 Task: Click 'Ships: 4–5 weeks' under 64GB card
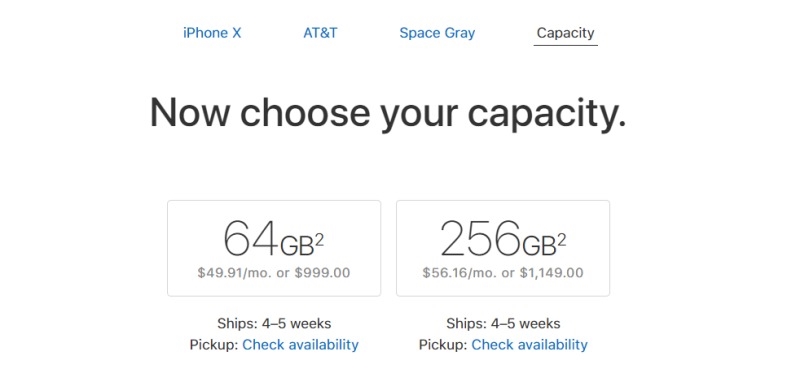[x=274, y=323]
